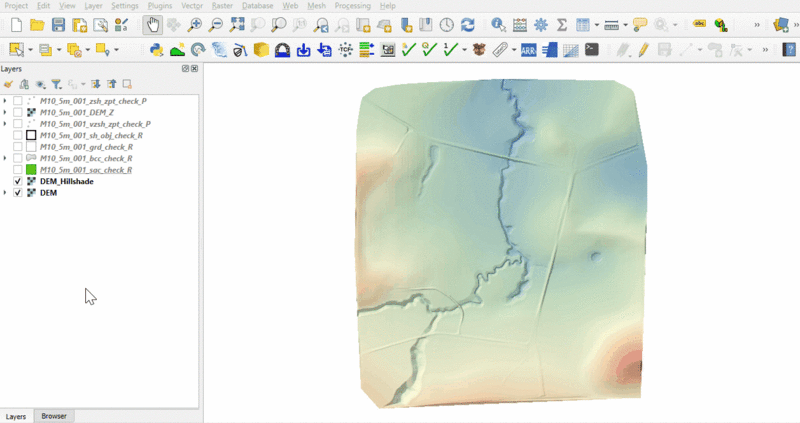Select the M10_5m_001_grd_check_R layer name
This screenshot has height=423, width=800.
pyautogui.click(x=86, y=147)
